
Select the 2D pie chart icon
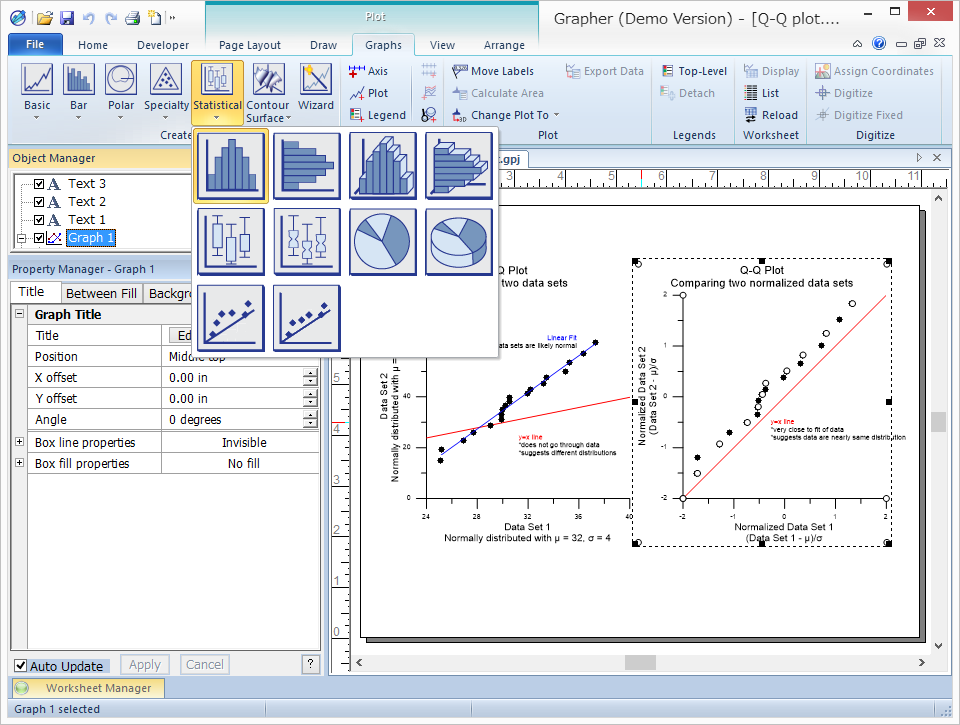coord(383,242)
